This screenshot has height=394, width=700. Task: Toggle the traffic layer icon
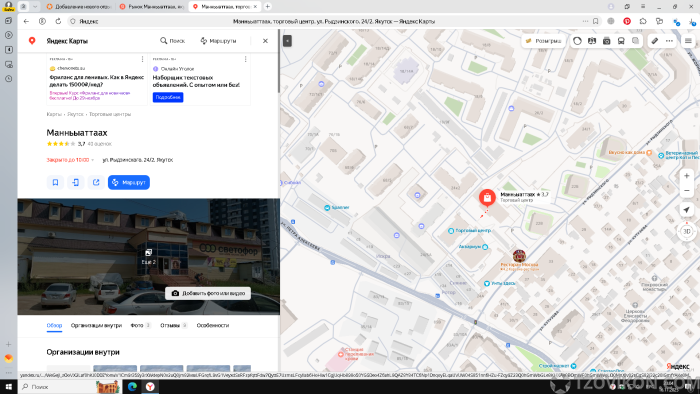coord(577,41)
